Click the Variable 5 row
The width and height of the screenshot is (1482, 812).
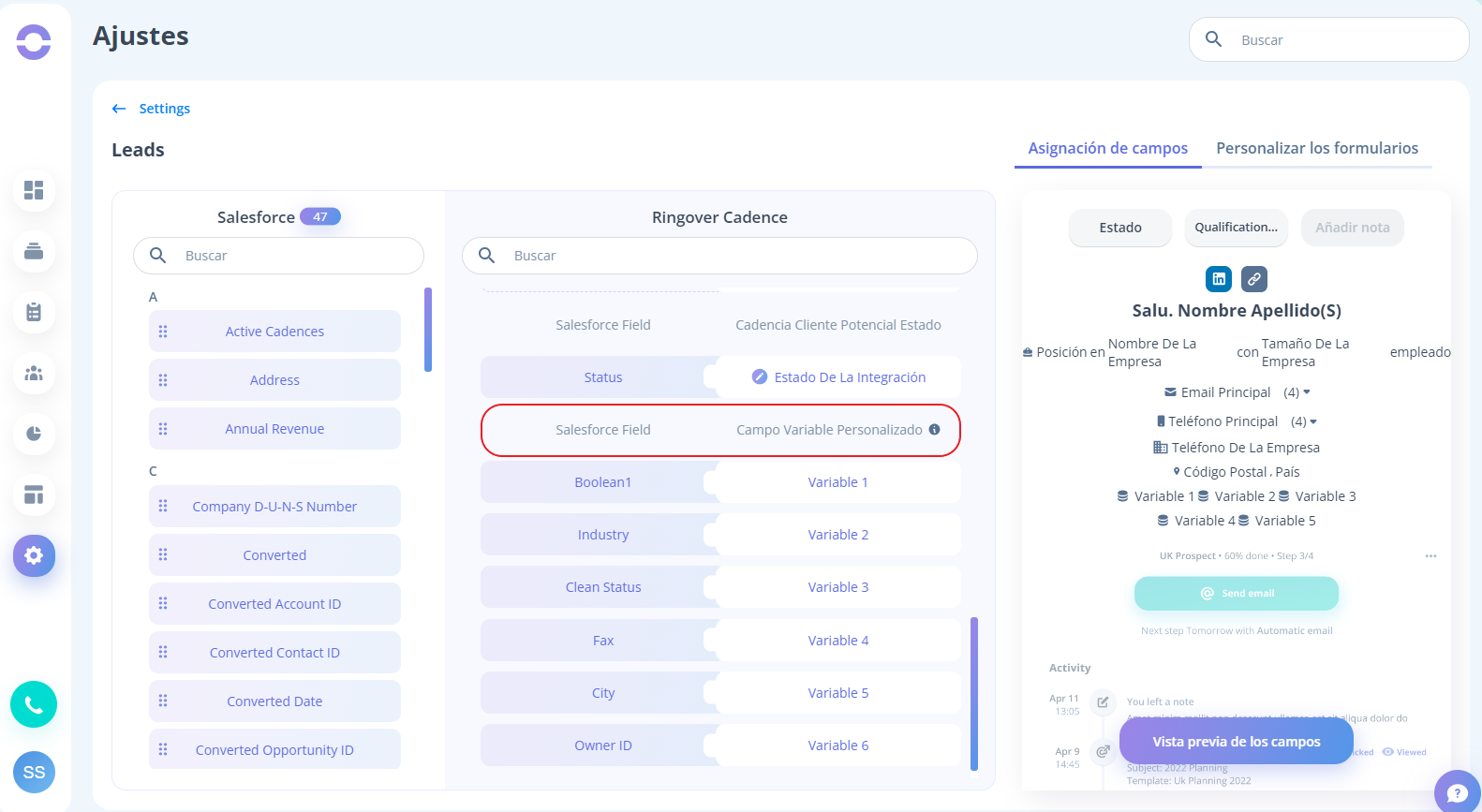tap(838, 693)
